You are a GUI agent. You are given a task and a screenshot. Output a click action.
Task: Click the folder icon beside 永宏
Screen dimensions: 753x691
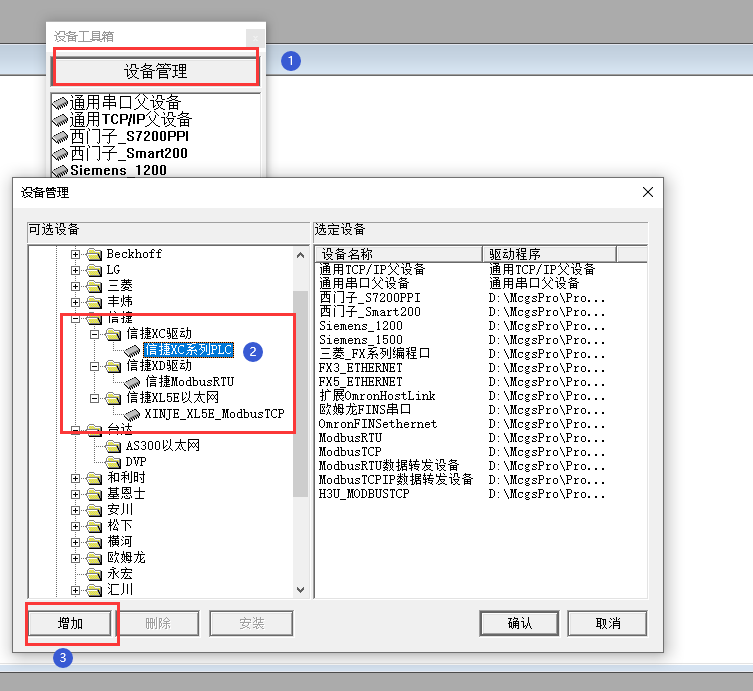click(x=95, y=574)
